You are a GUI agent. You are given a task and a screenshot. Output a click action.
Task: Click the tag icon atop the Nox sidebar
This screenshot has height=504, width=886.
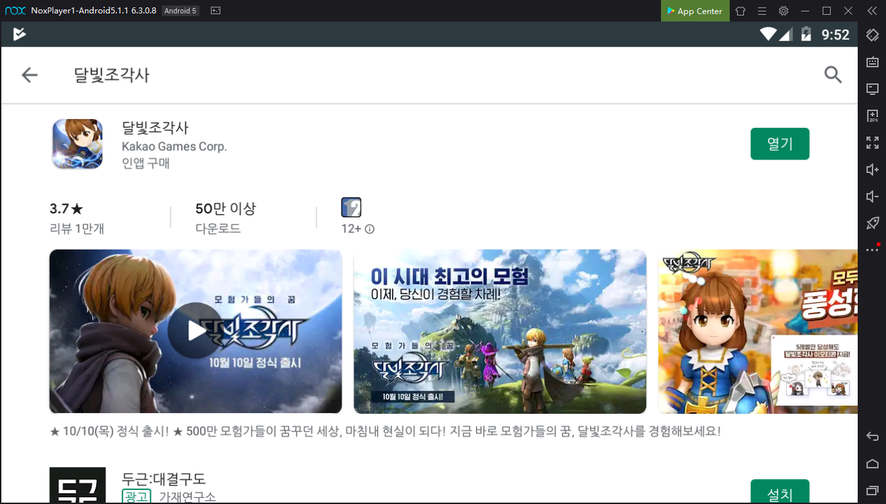[x=872, y=34]
